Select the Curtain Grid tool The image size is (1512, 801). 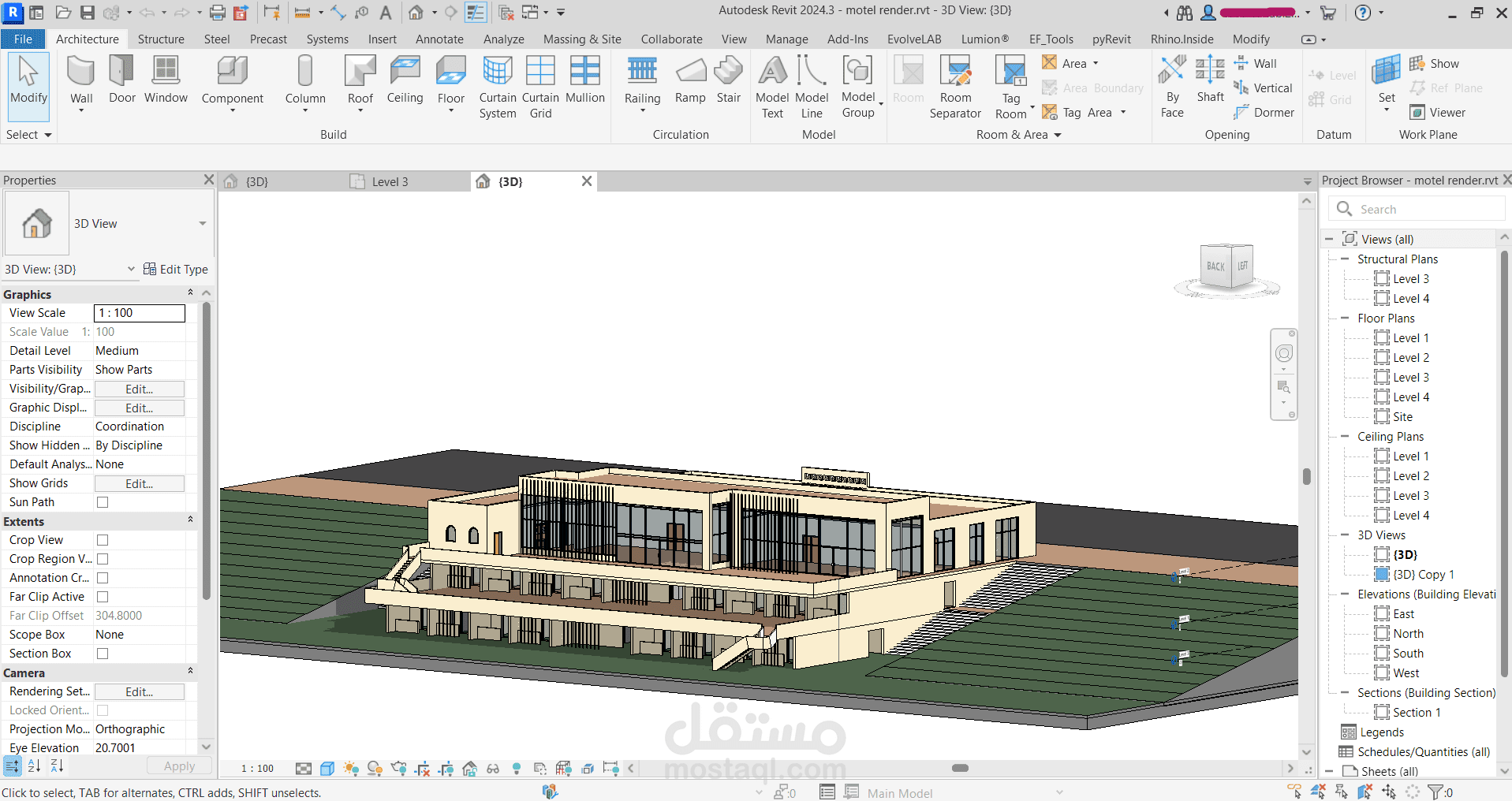[x=540, y=87]
